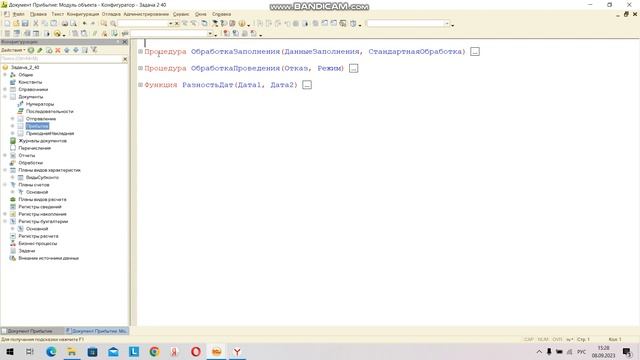
Task: Expand the Отчеты tree node
Action: pos(5,156)
